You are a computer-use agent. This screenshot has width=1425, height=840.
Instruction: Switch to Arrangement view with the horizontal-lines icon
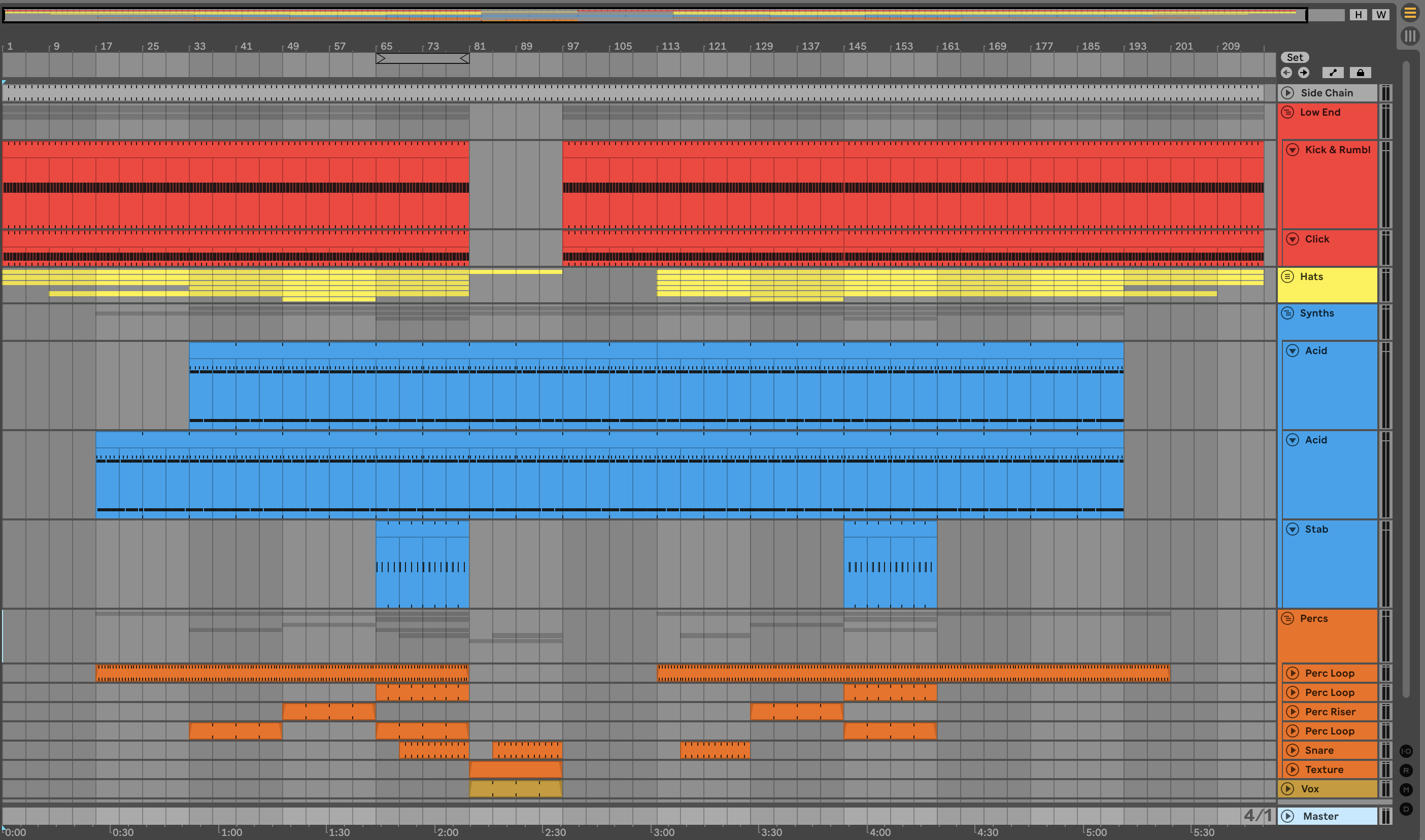(1410, 14)
